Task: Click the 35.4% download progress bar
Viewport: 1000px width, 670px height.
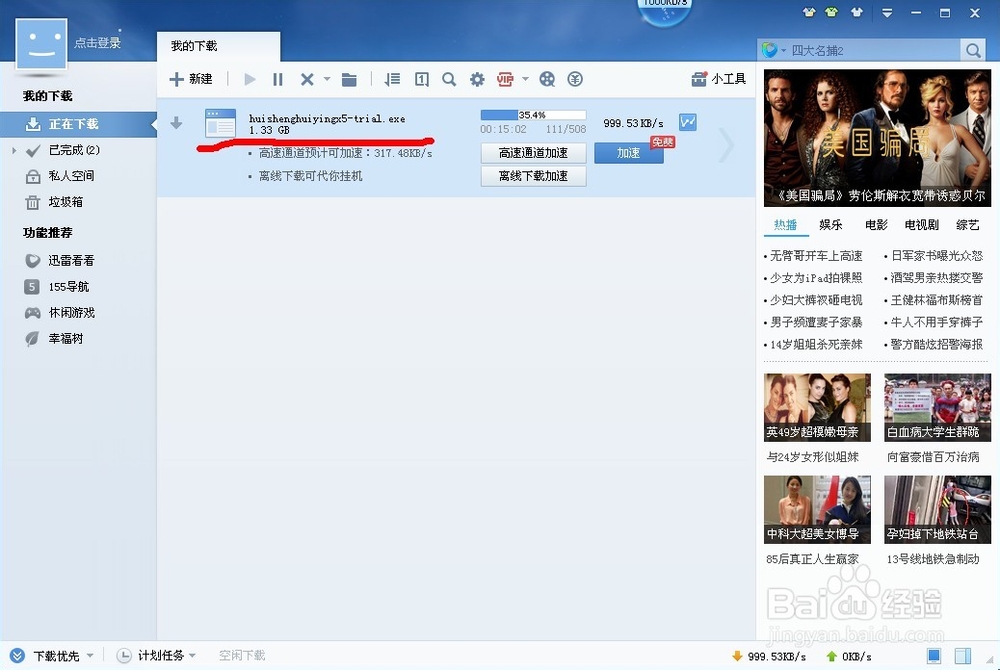Action: click(x=533, y=115)
